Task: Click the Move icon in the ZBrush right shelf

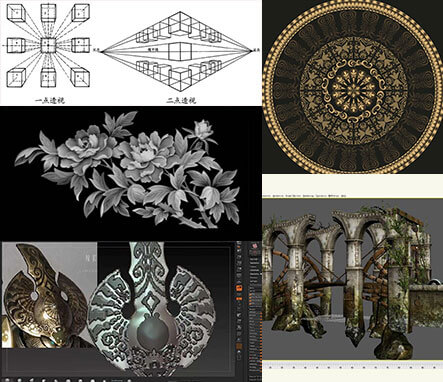Action: (x=239, y=321)
